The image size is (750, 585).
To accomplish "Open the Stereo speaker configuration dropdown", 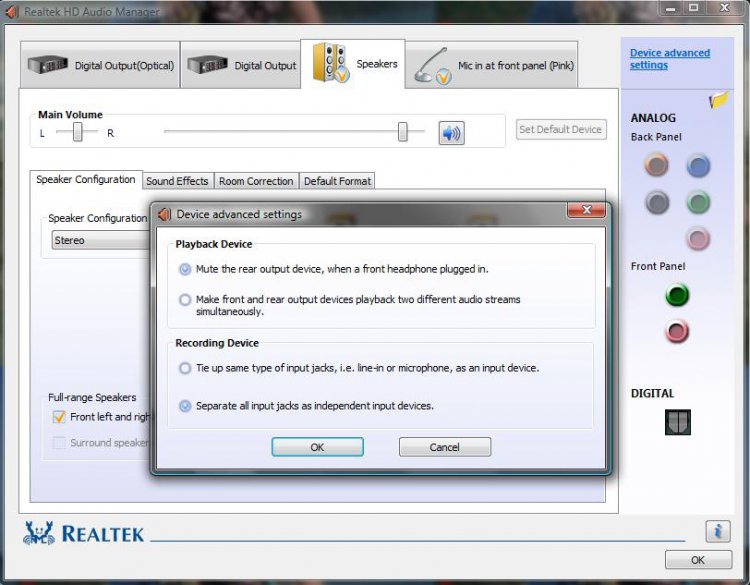I will click(x=101, y=240).
